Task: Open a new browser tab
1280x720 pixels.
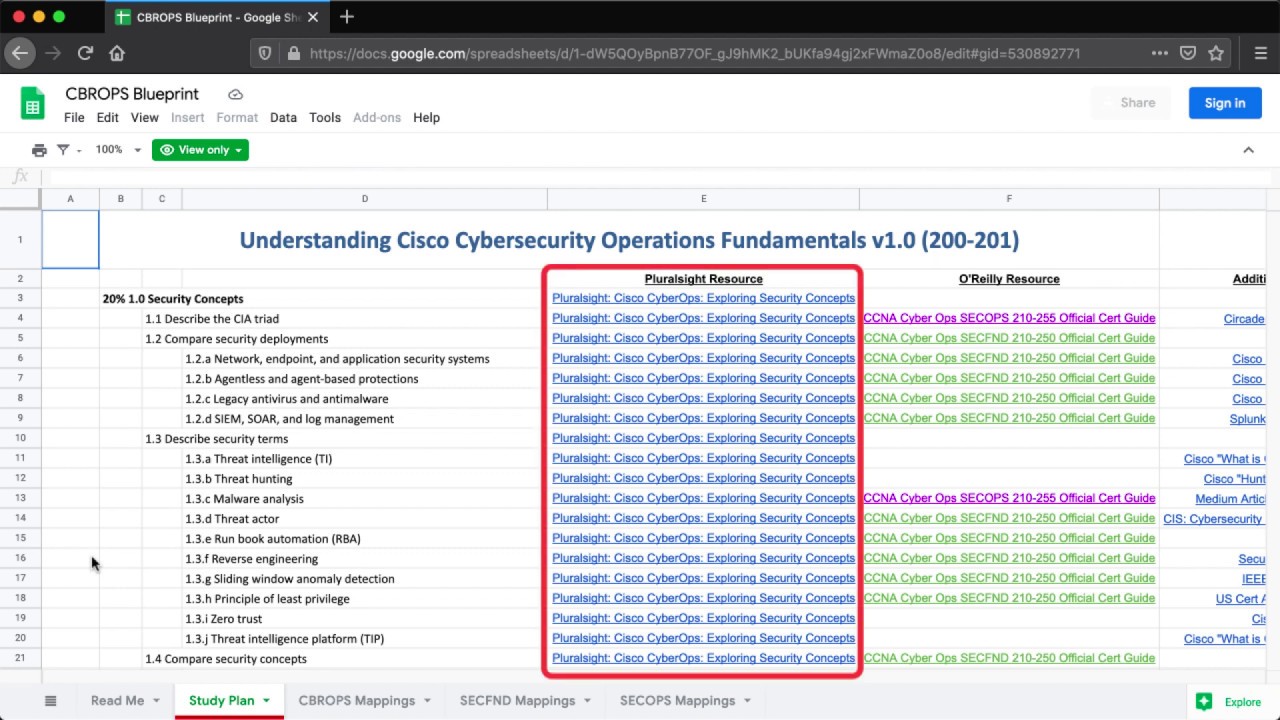Action: click(x=347, y=17)
